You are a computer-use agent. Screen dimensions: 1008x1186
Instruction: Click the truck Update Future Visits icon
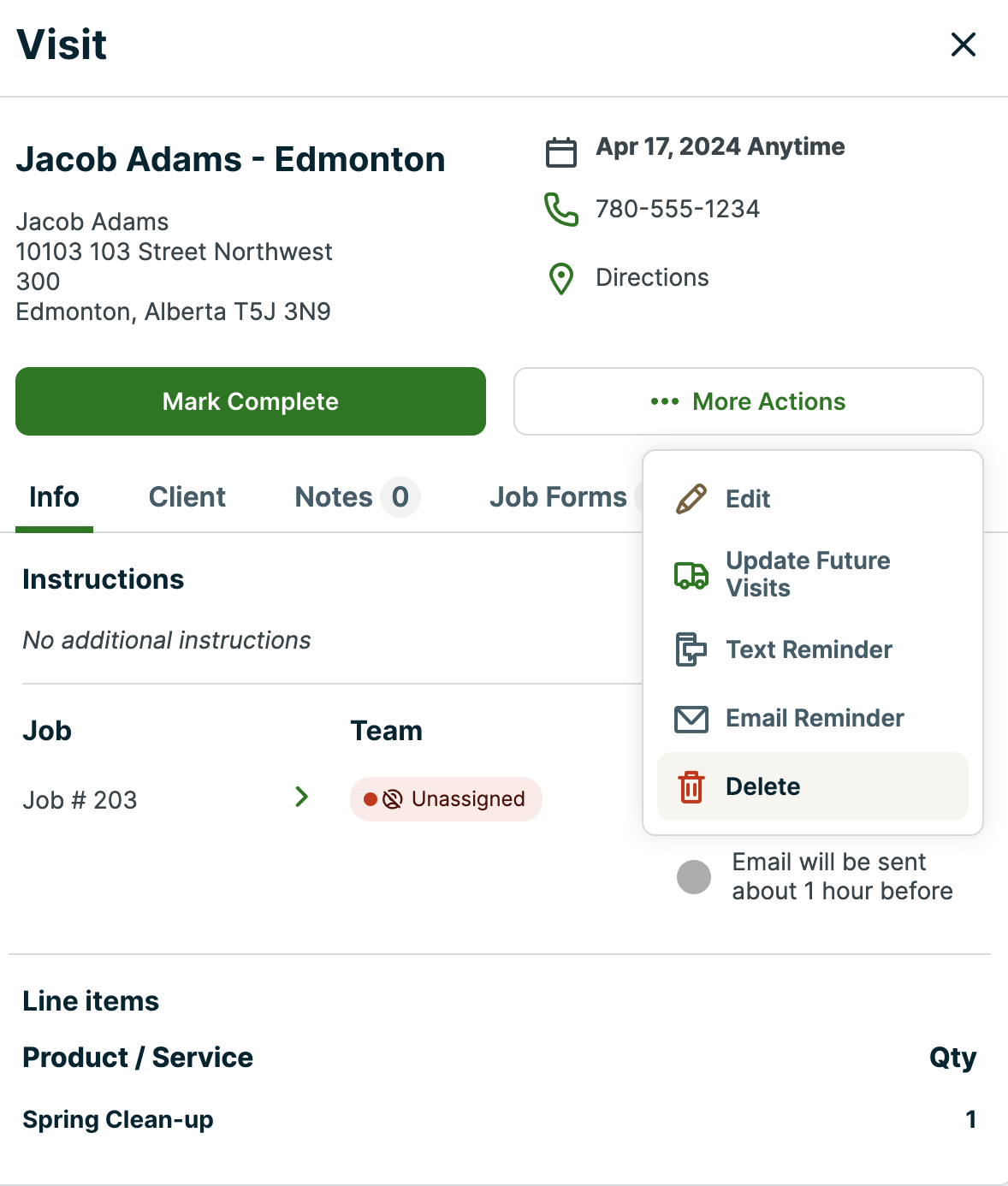coord(691,575)
